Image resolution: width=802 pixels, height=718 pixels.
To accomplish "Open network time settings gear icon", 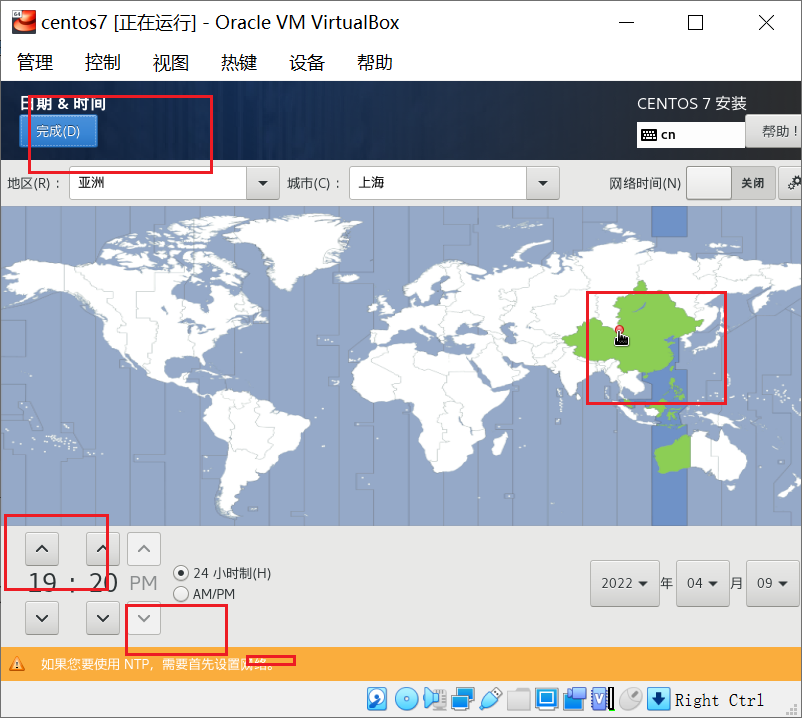I will pyautogui.click(x=792, y=183).
